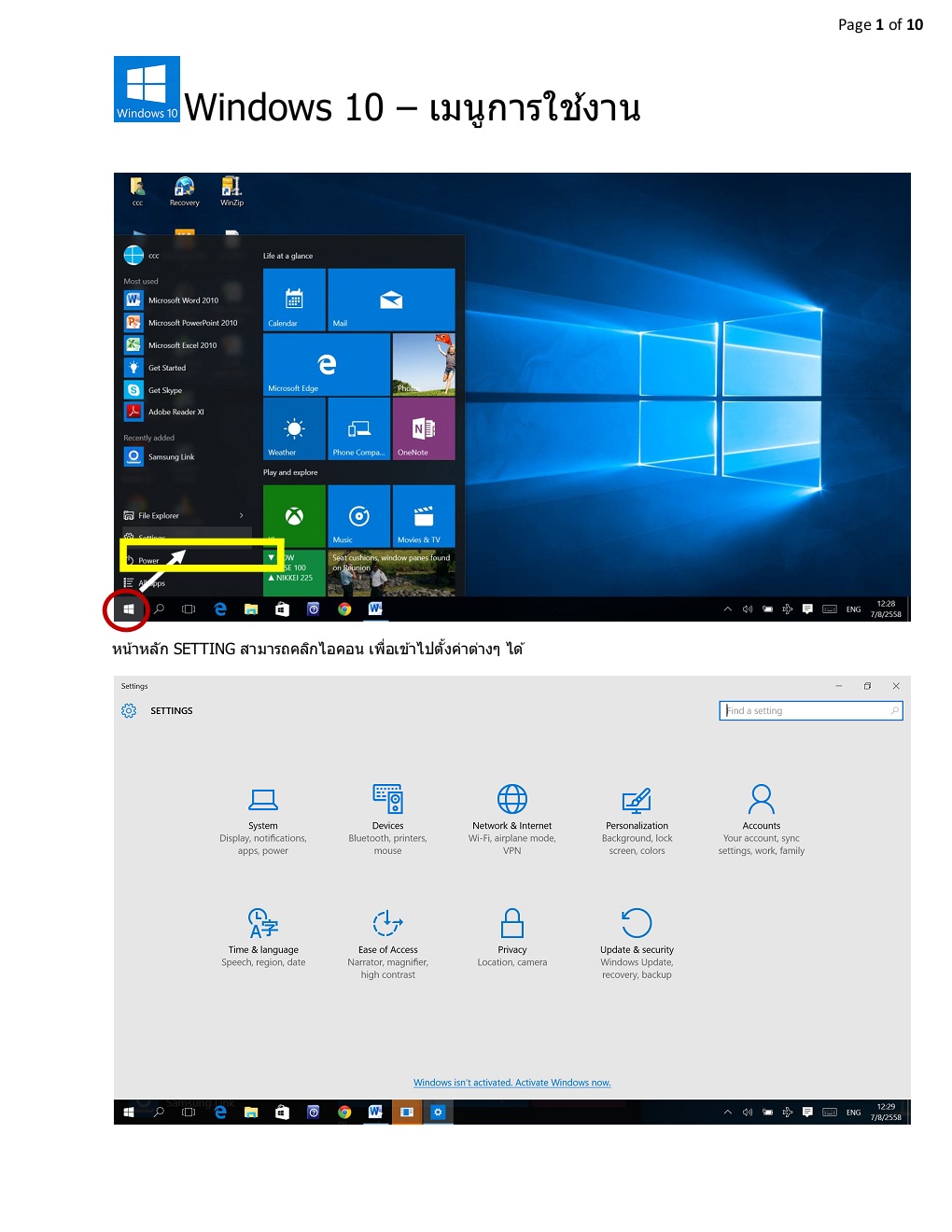
Task: Launch the Microsoft Edge tile
Action: point(327,365)
